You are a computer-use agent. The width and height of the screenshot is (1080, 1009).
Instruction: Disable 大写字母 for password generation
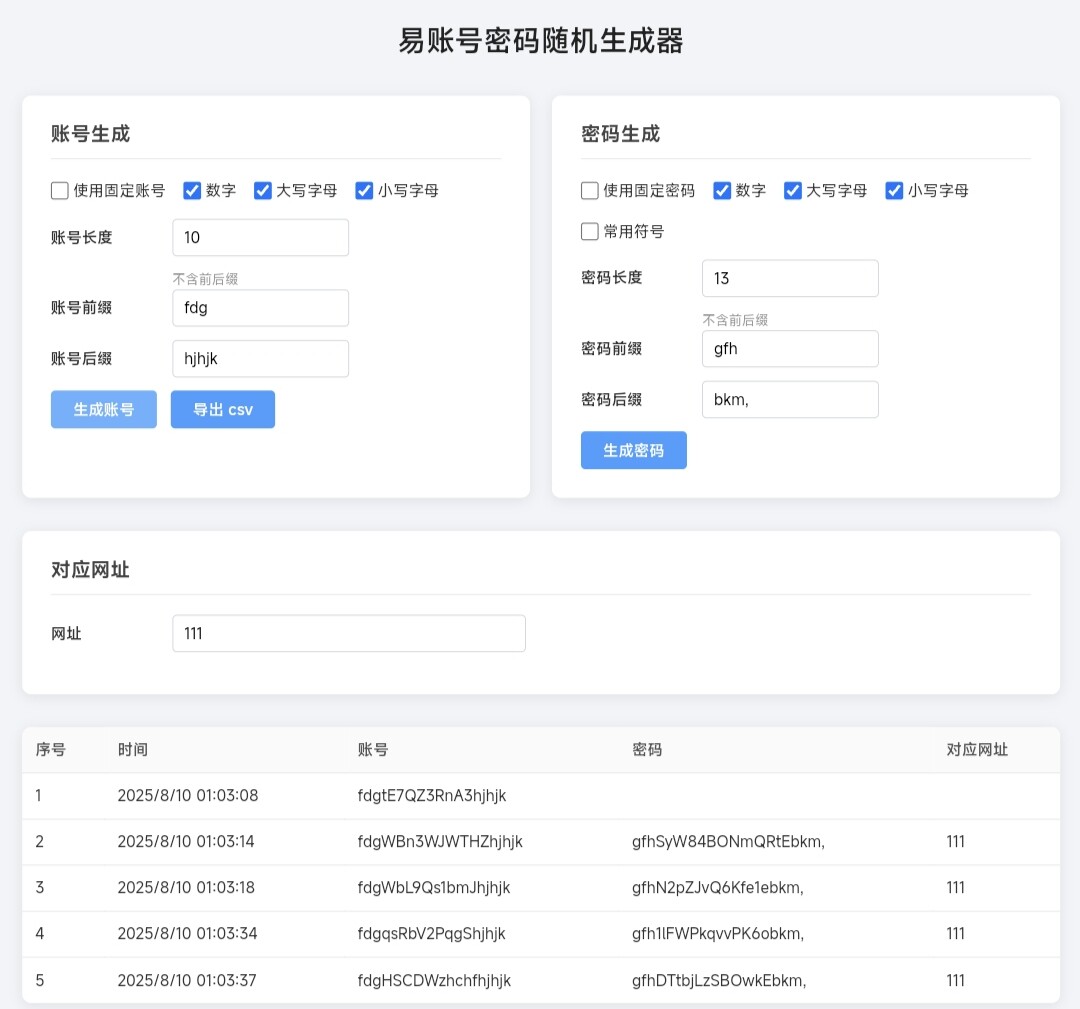coord(792,190)
